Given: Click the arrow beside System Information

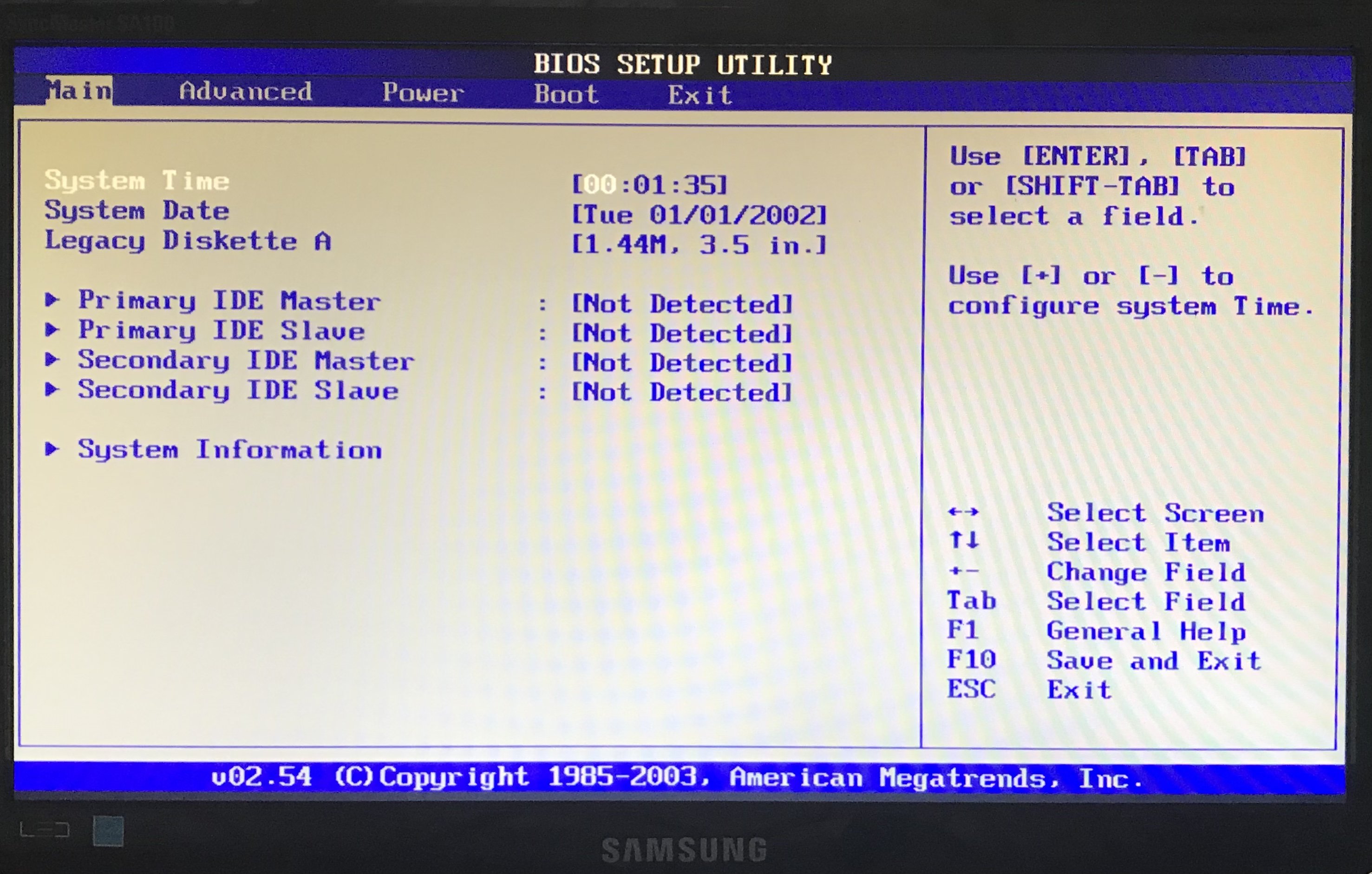Looking at the screenshot, I should (x=52, y=449).
